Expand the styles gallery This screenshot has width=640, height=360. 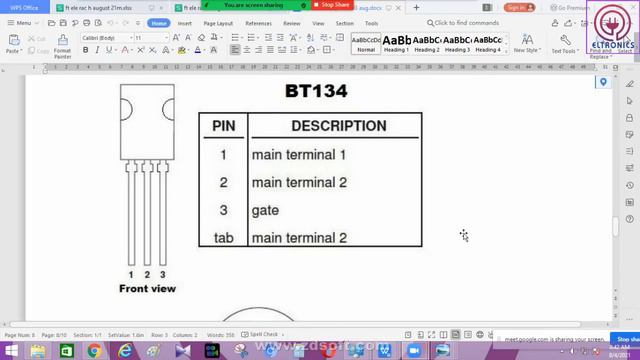point(506,51)
